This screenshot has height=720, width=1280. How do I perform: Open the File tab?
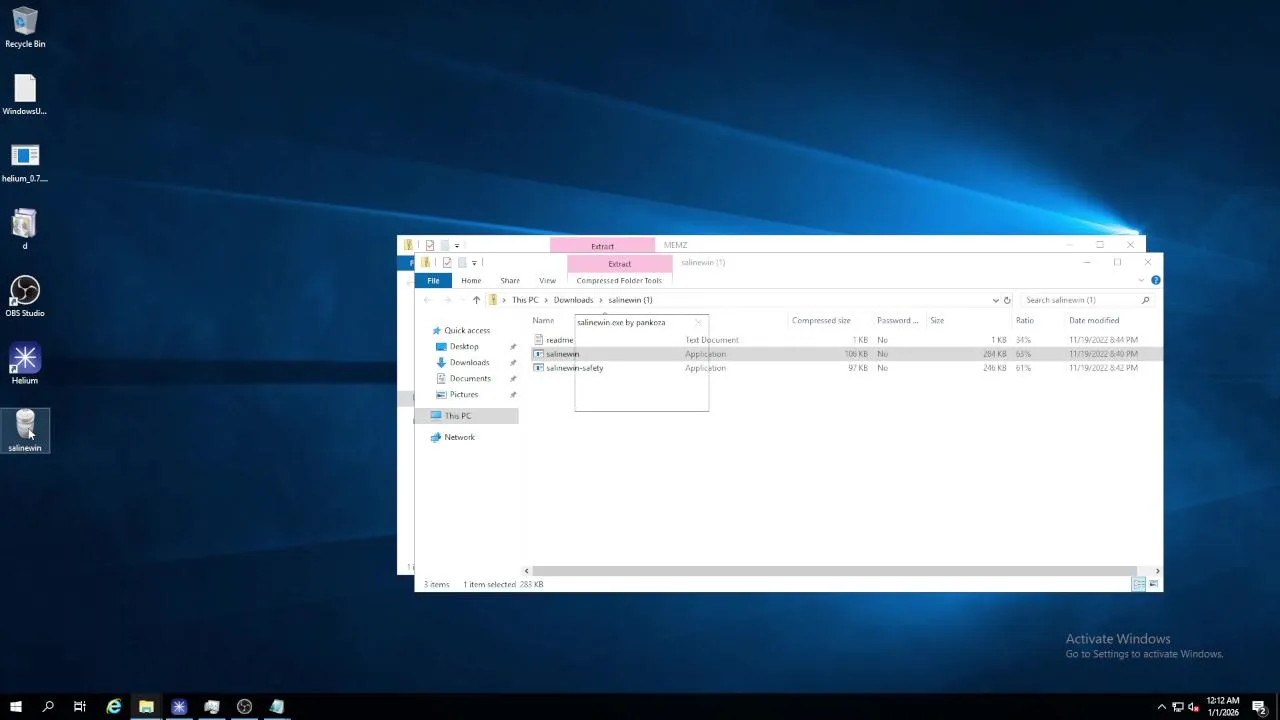pos(433,281)
